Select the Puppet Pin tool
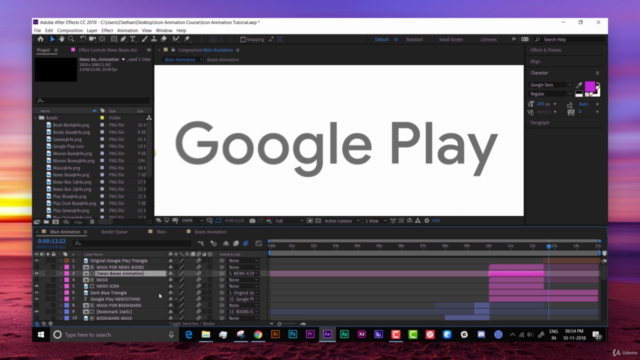This screenshot has width=640, height=360. pos(187,39)
